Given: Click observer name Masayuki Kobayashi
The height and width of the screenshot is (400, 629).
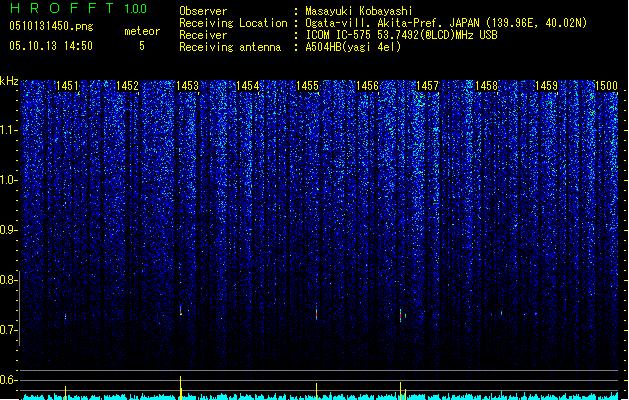Looking at the screenshot, I should pos(359,11).
